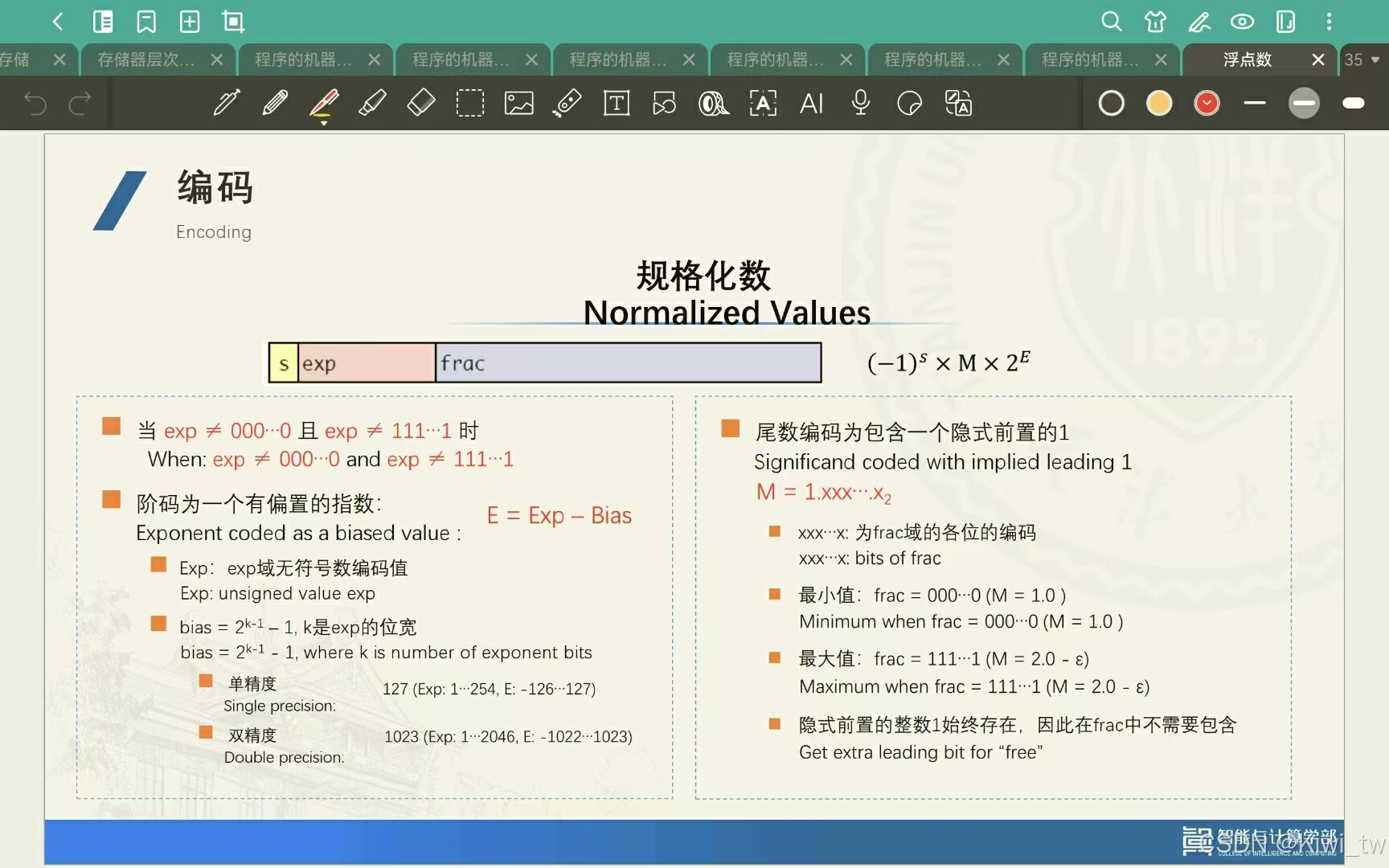1389x868 pixels.
Task: Expand the red pen color options
Action: [x=1207, y=103]
